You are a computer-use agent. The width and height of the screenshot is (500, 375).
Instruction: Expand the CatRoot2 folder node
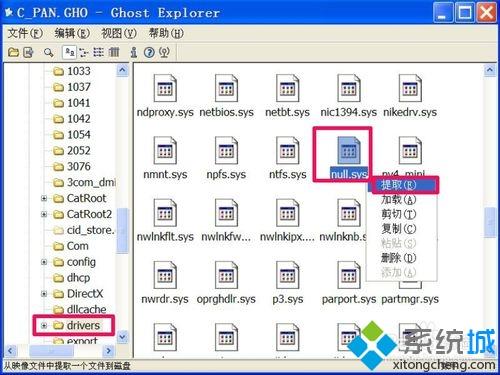pos(44,214)
